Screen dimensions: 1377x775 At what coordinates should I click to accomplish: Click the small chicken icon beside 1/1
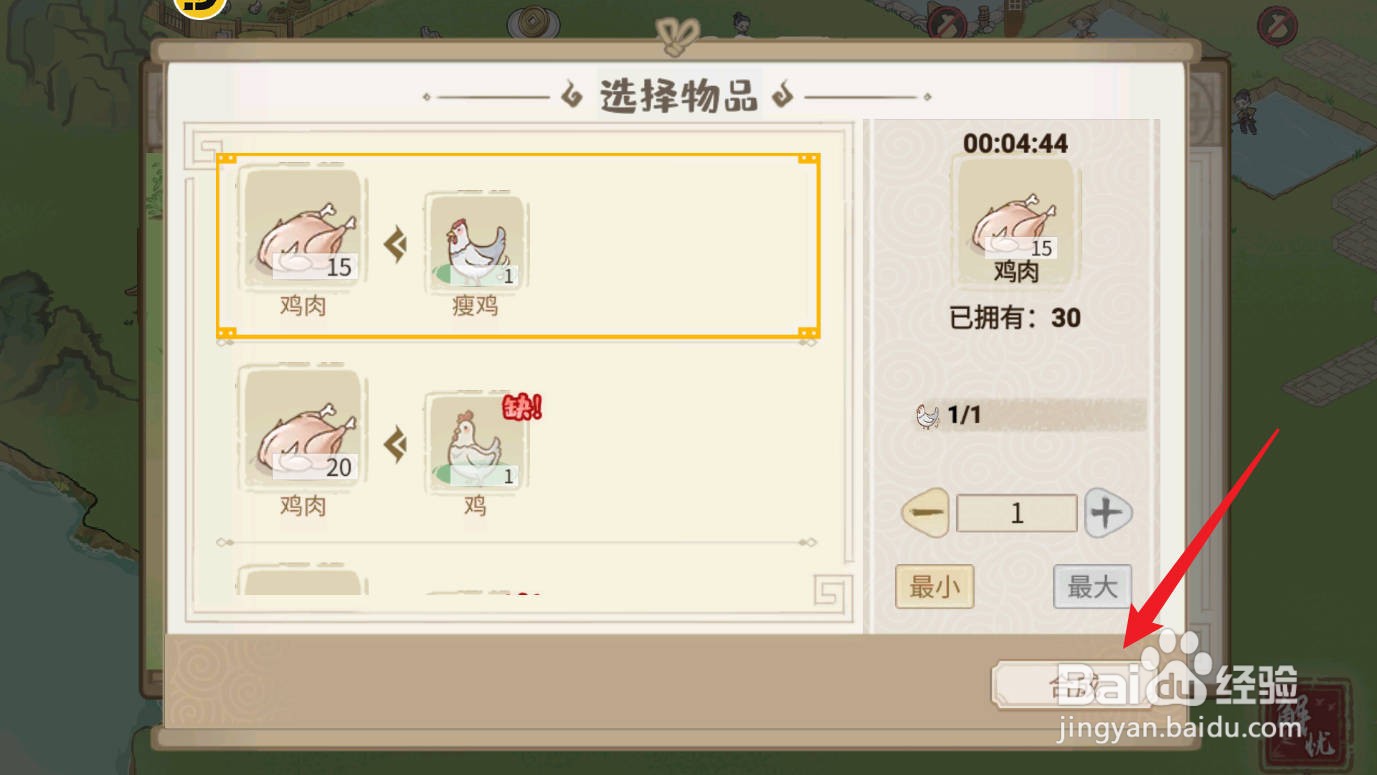[928, 415]
